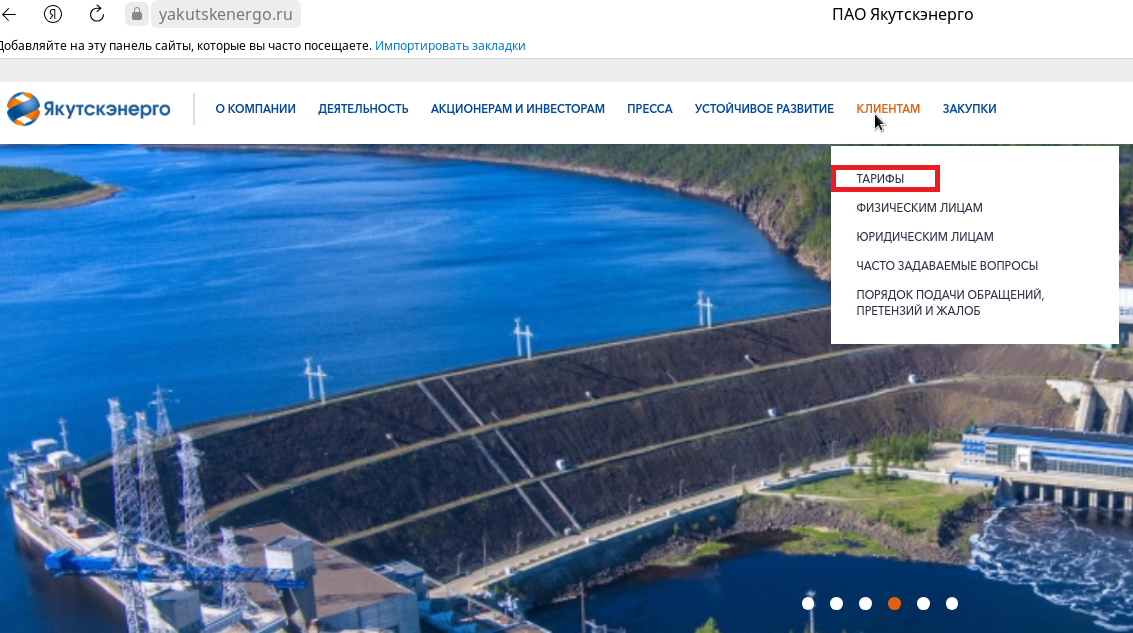Click the ПАО Якутскэнерго page title
1133x633 pixels.
[902, 14]
